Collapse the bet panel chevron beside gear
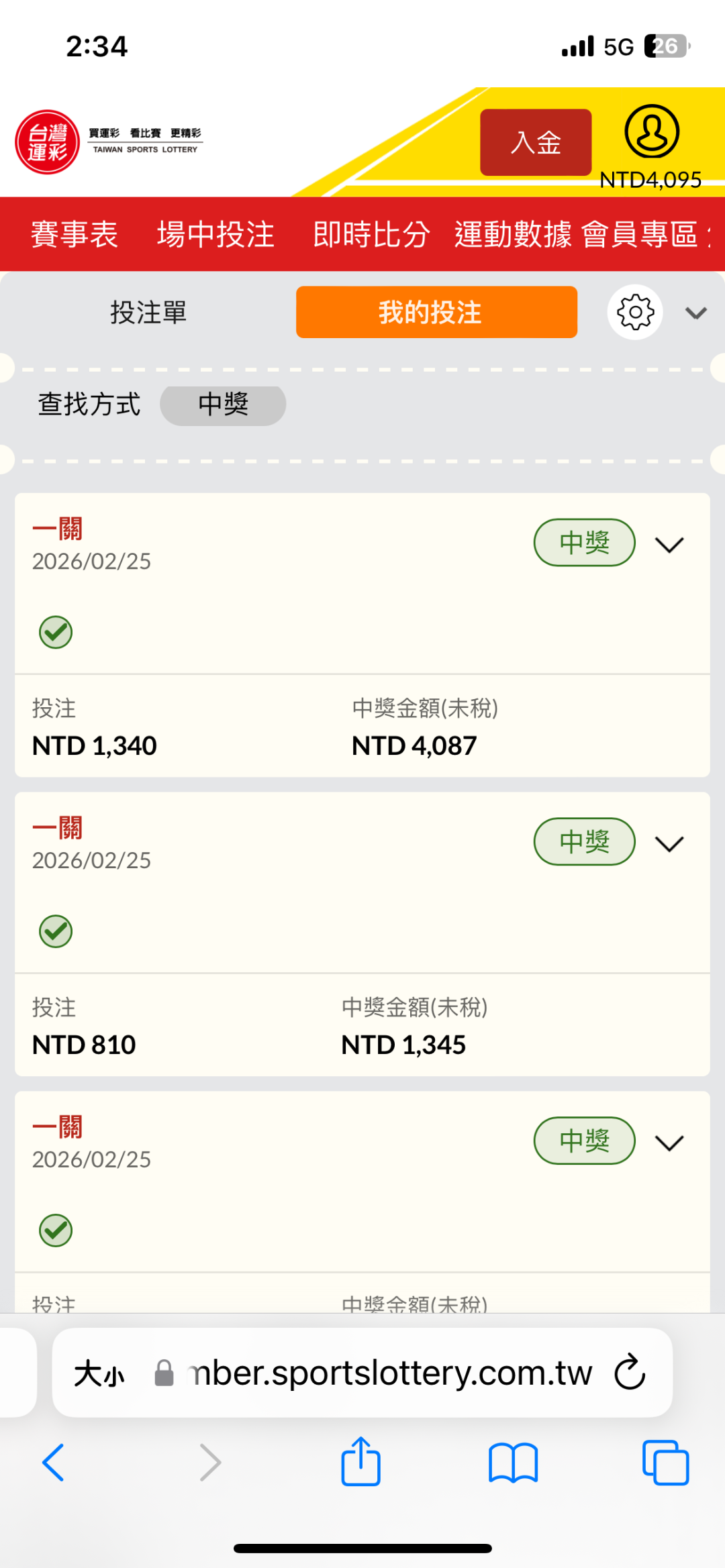Image resolution: width=725 pixels, height=1568 pixels. pos(695,313)
